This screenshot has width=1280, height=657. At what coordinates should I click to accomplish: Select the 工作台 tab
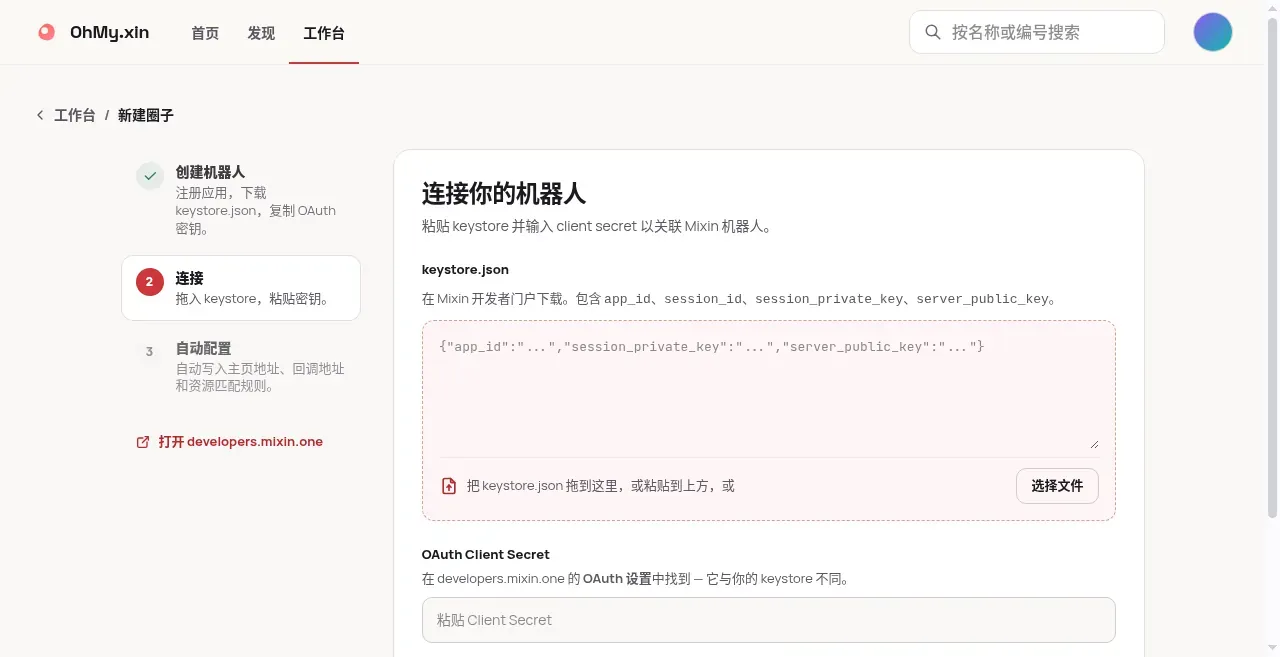click(324, 33)
